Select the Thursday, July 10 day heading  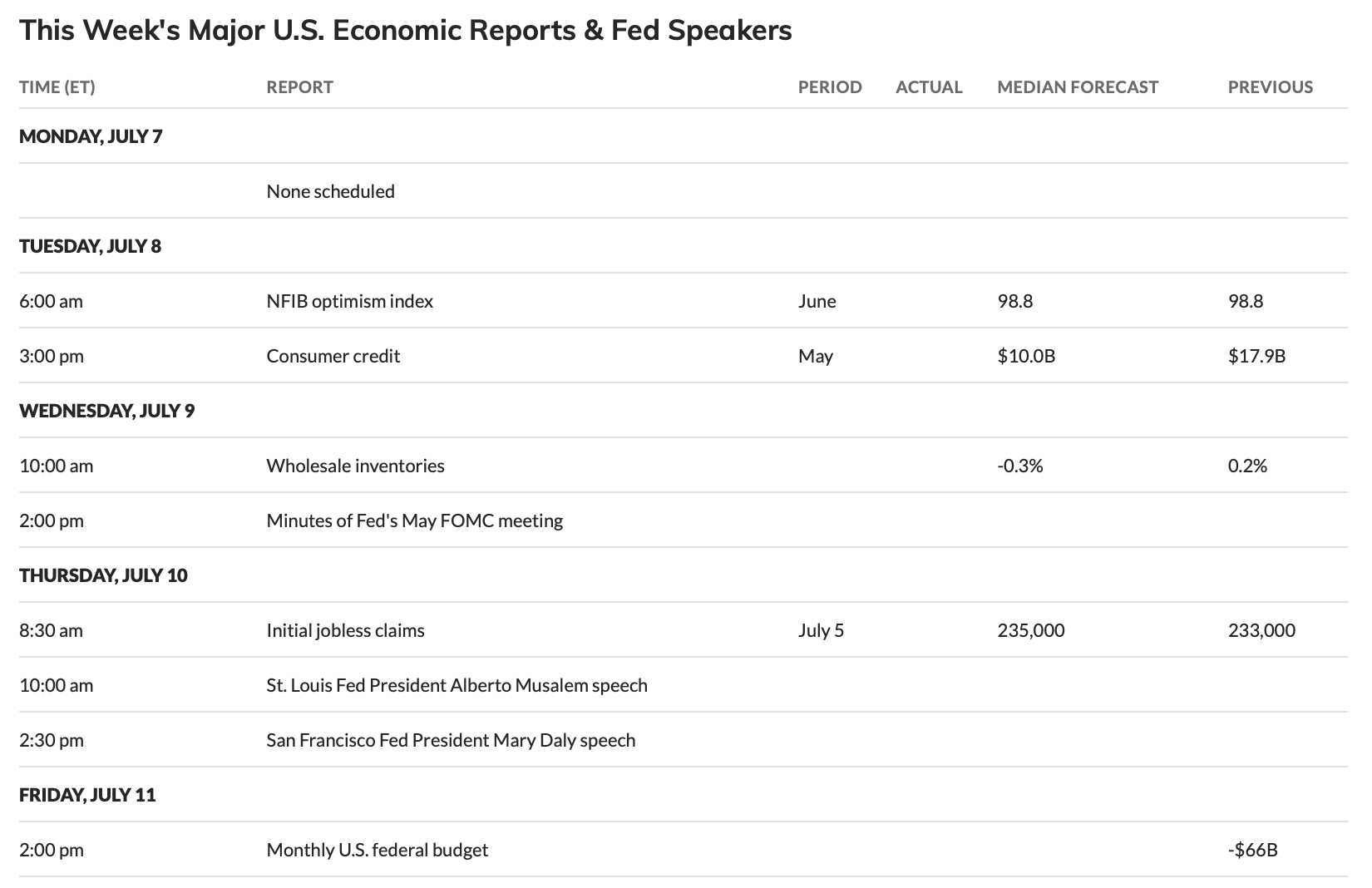click(x=103, y=575)
